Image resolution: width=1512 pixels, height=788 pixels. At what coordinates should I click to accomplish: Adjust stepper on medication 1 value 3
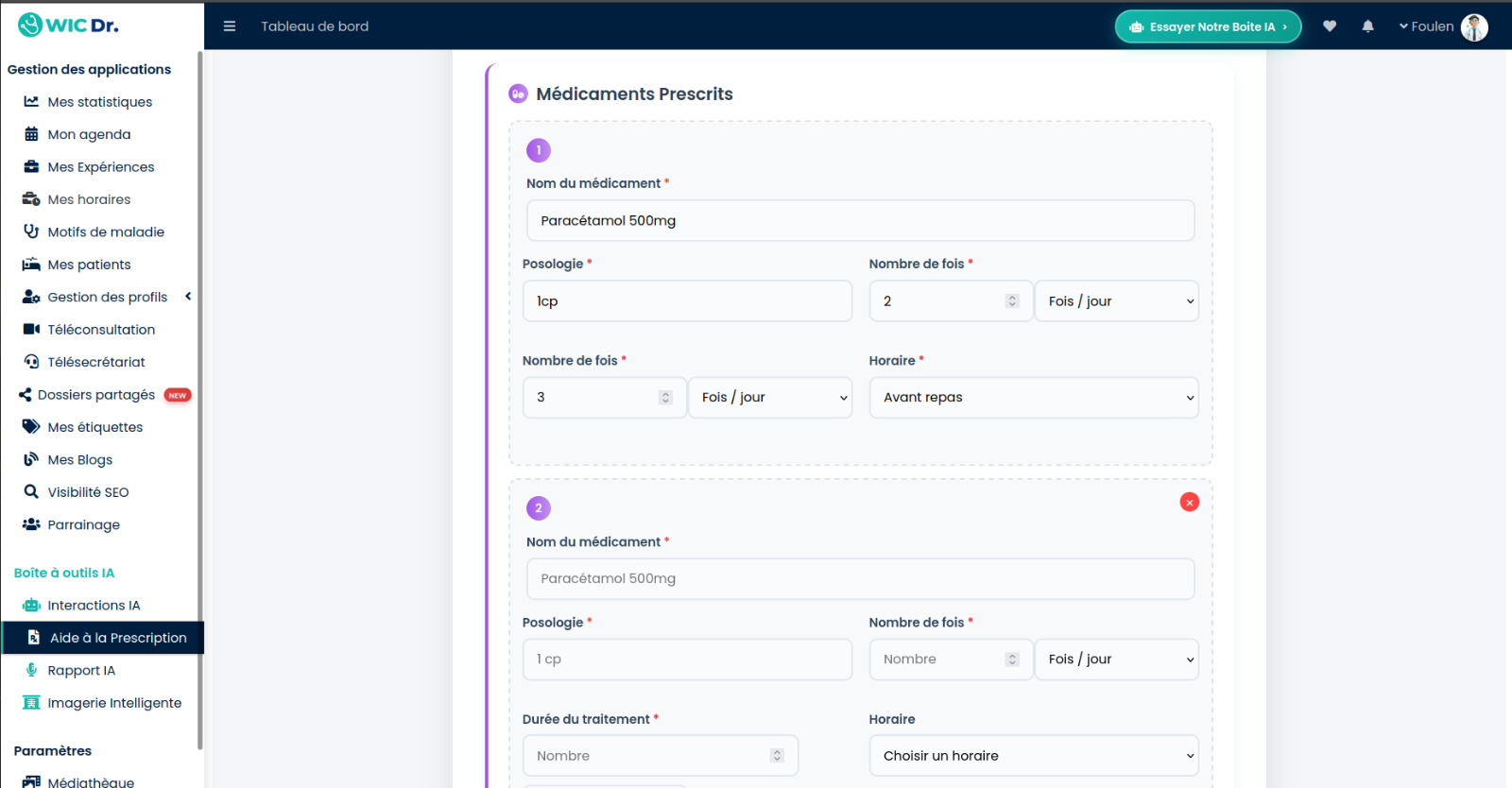pos(665,398)
